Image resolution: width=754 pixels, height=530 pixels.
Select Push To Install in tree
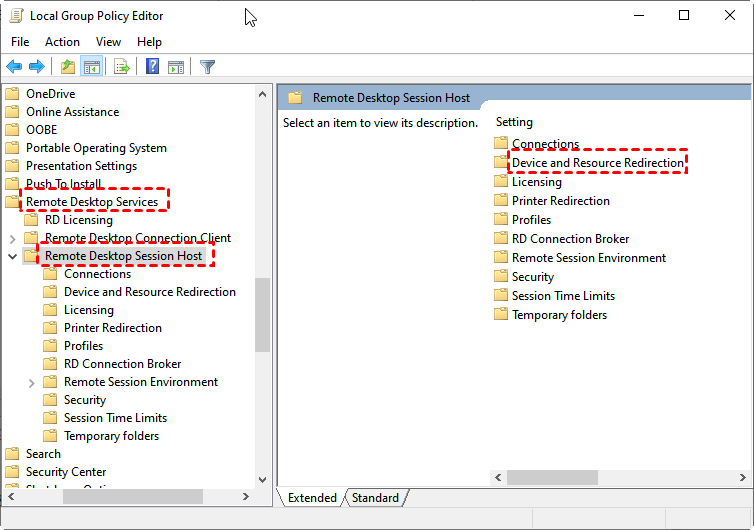63,184
